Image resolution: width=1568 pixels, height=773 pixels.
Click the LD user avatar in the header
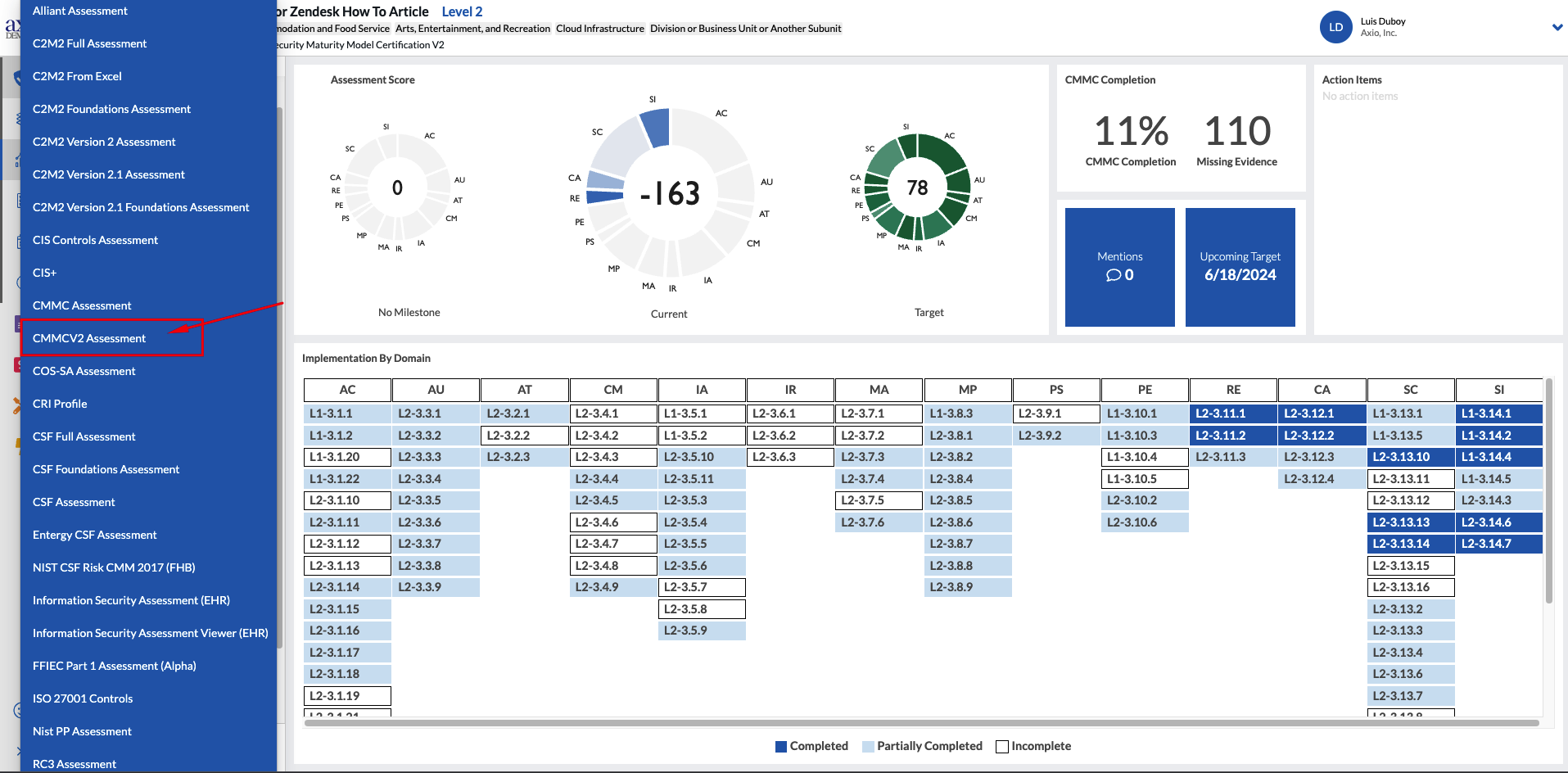(1335, 27)
